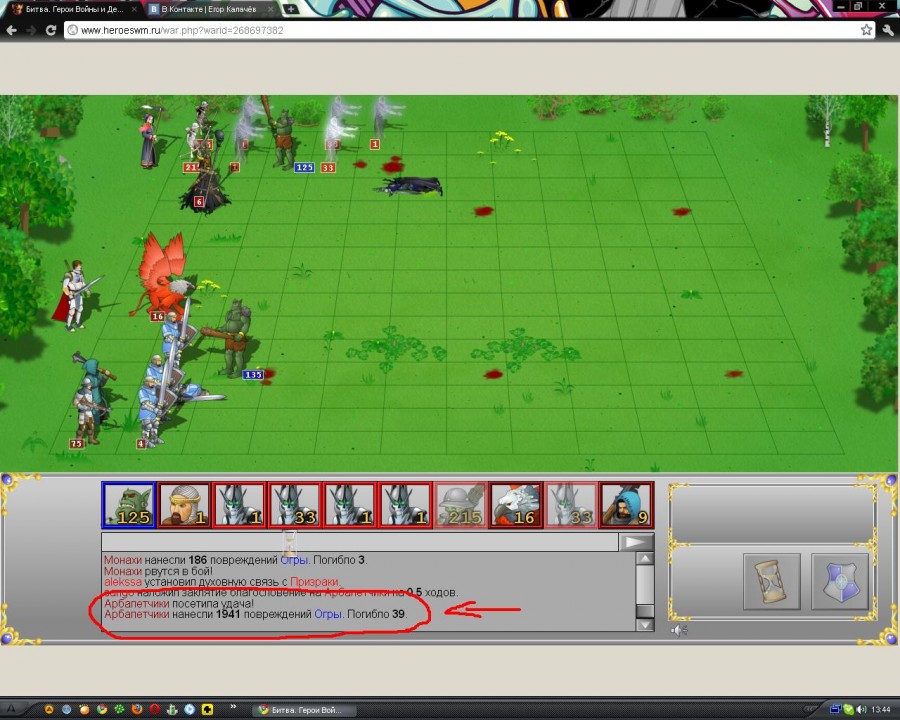This screenshot has width=900, height=720.
Task: Click the crossbowman portrait numbered 9
Action: click(x=626, y=505)
